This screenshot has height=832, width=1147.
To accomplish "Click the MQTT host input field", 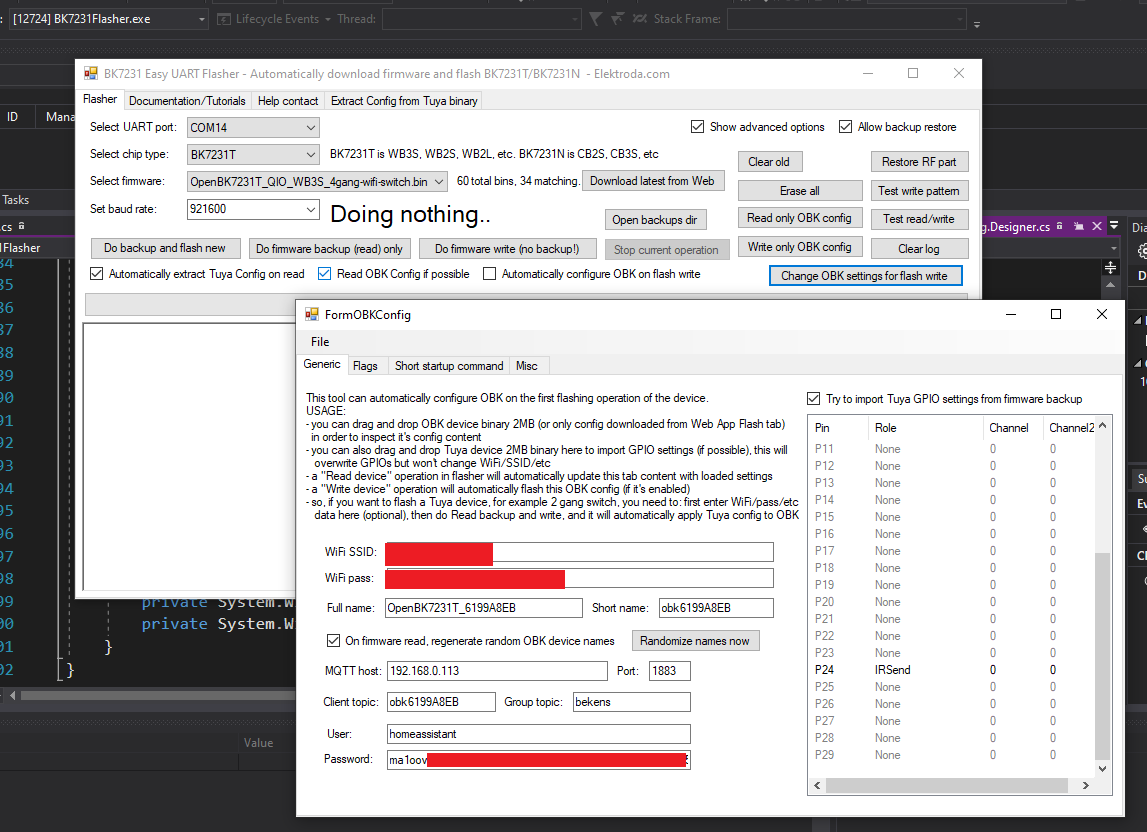I will tap(497, 671).
